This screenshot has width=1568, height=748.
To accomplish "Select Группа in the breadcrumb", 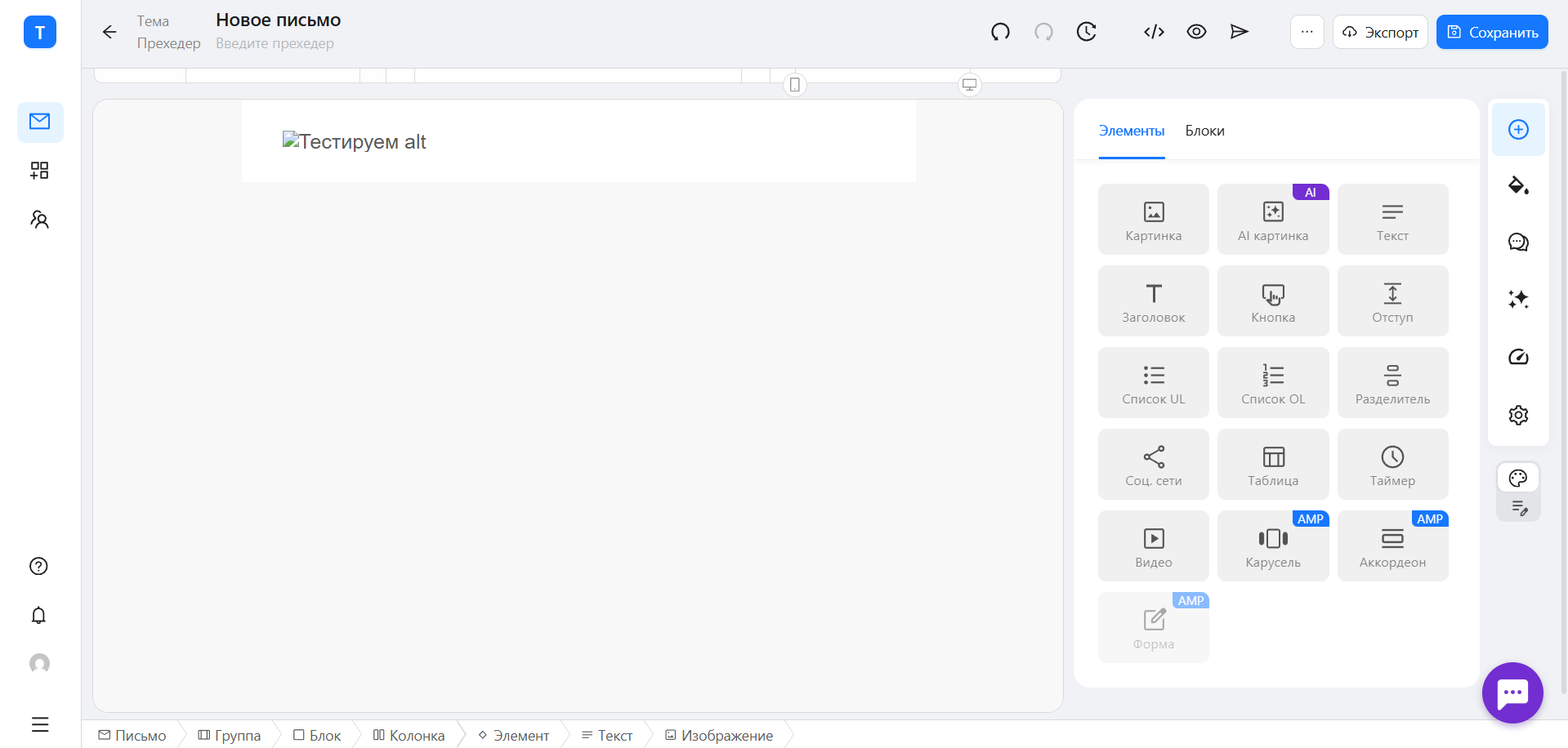I will [x=230, y=735].
